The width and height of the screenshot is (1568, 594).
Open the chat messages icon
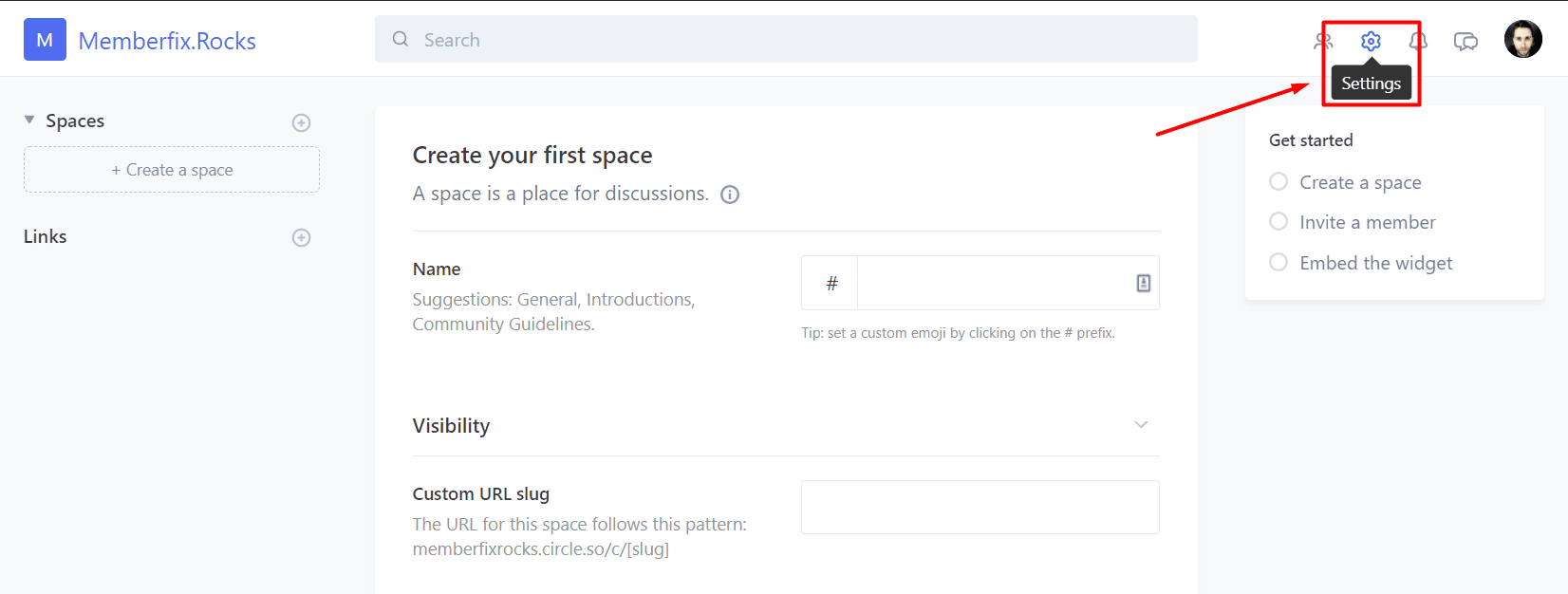(1465, 41)
